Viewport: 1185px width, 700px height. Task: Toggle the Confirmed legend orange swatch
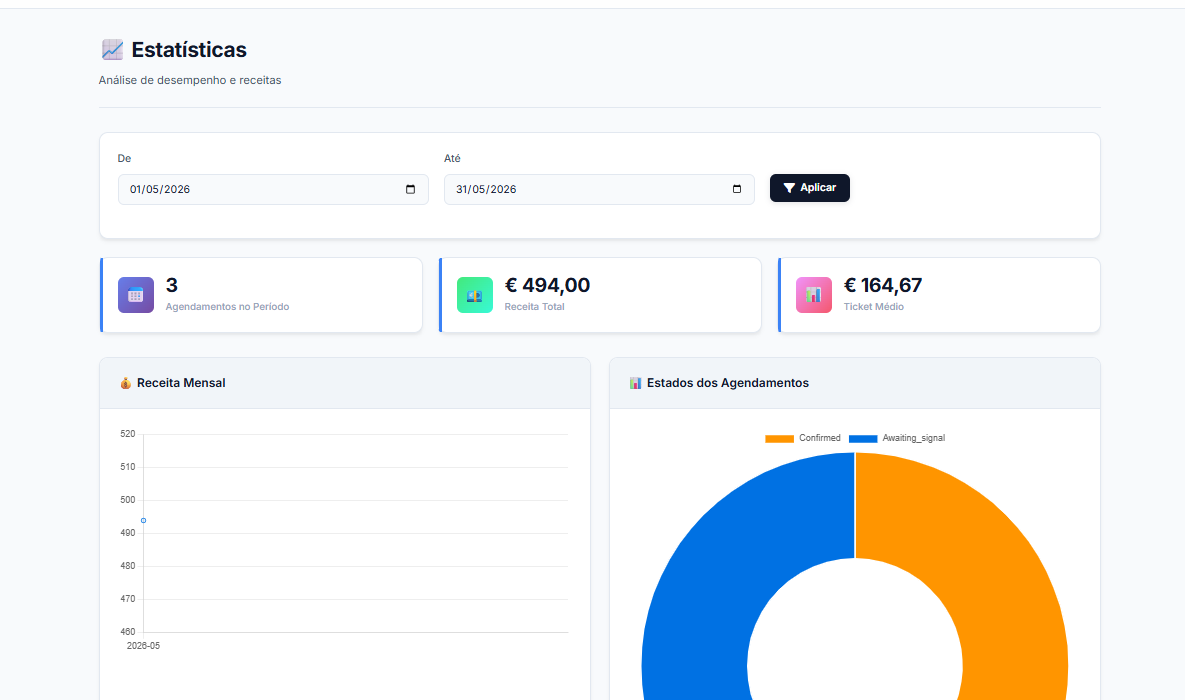click(x=779, y=438)
